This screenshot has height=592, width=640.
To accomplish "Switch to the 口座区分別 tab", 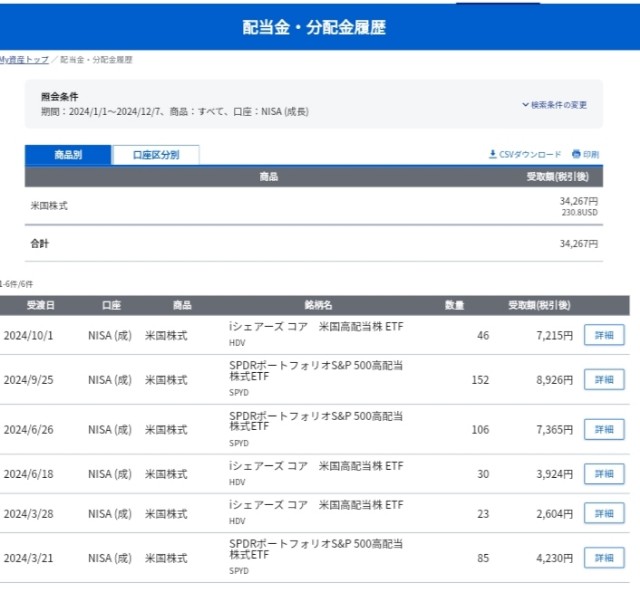I will 156,155.
